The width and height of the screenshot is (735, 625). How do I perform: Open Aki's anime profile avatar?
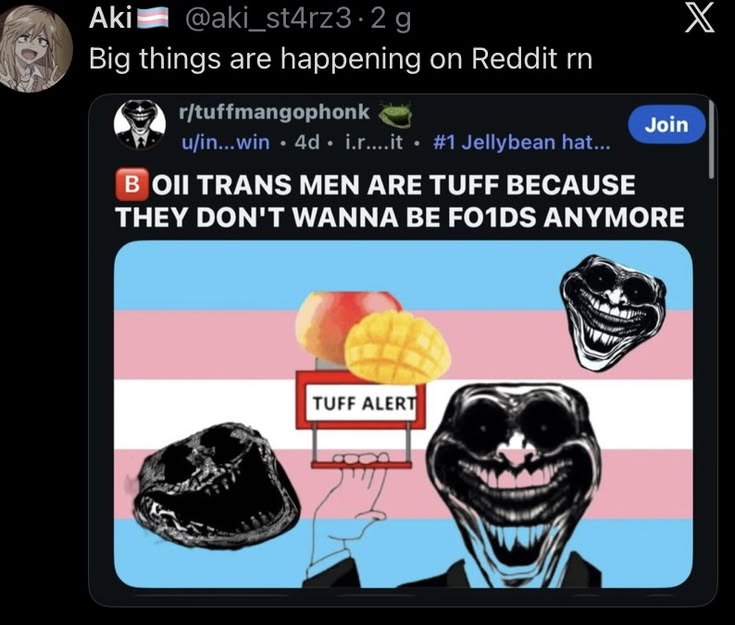36,48
